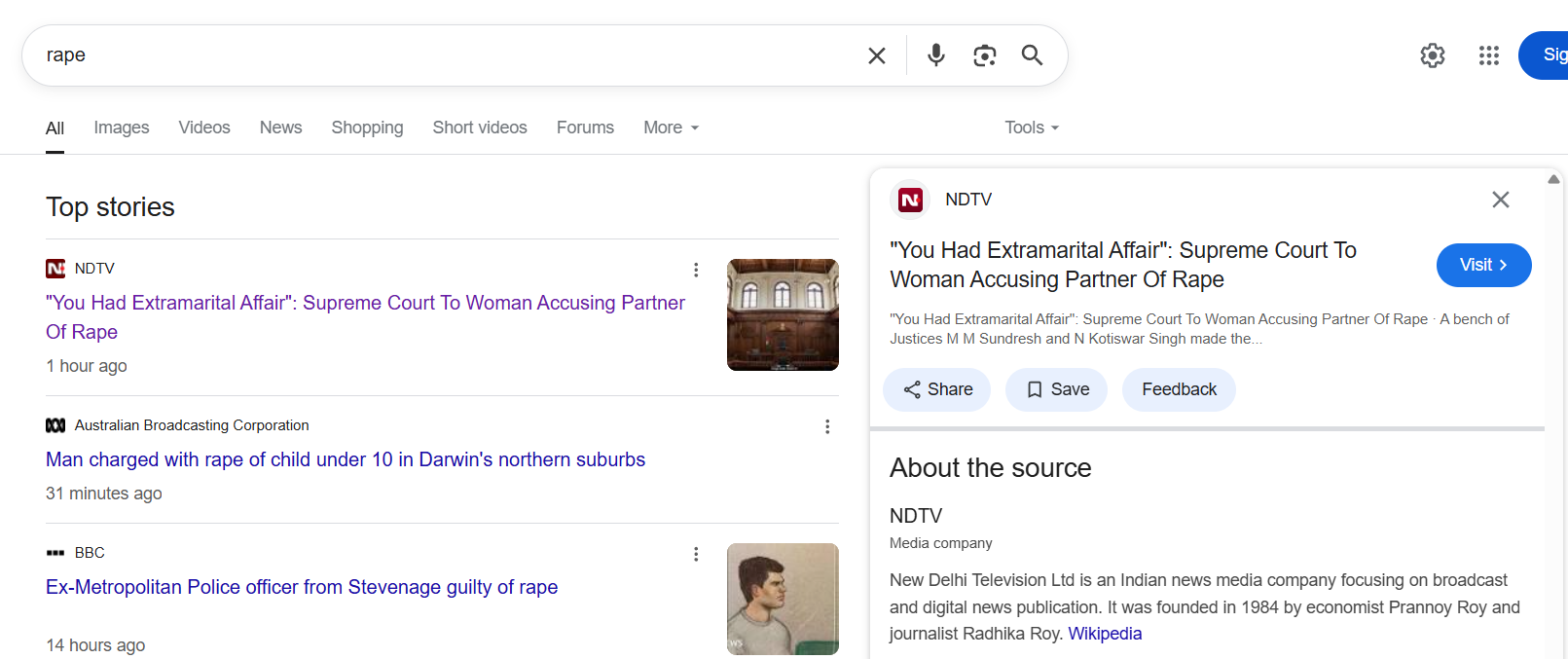
Task: Click the "14 hours ago" timestamp
Action: 95,645
